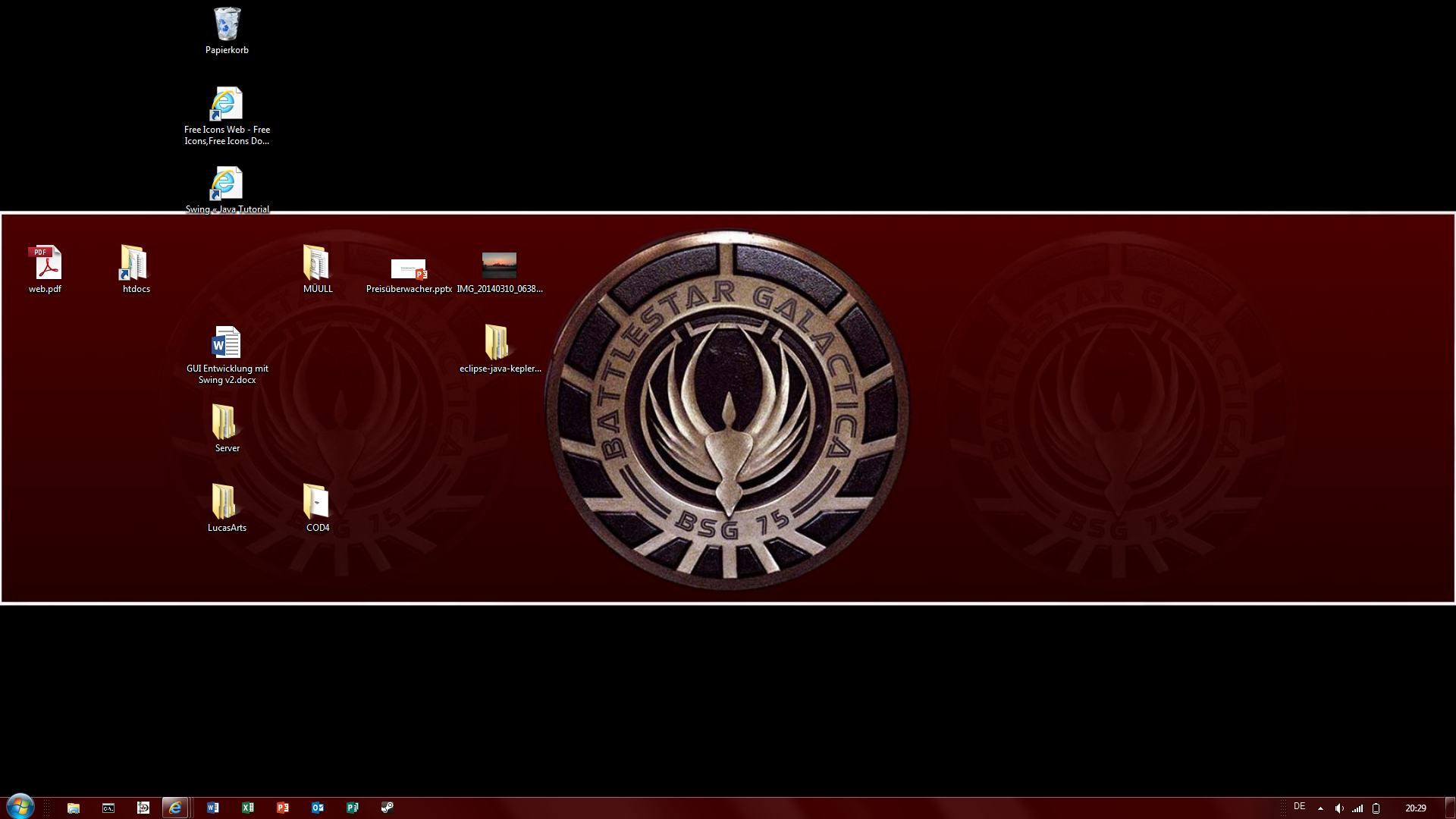
Task: Select the MÜULL folder
Action: 318,269
